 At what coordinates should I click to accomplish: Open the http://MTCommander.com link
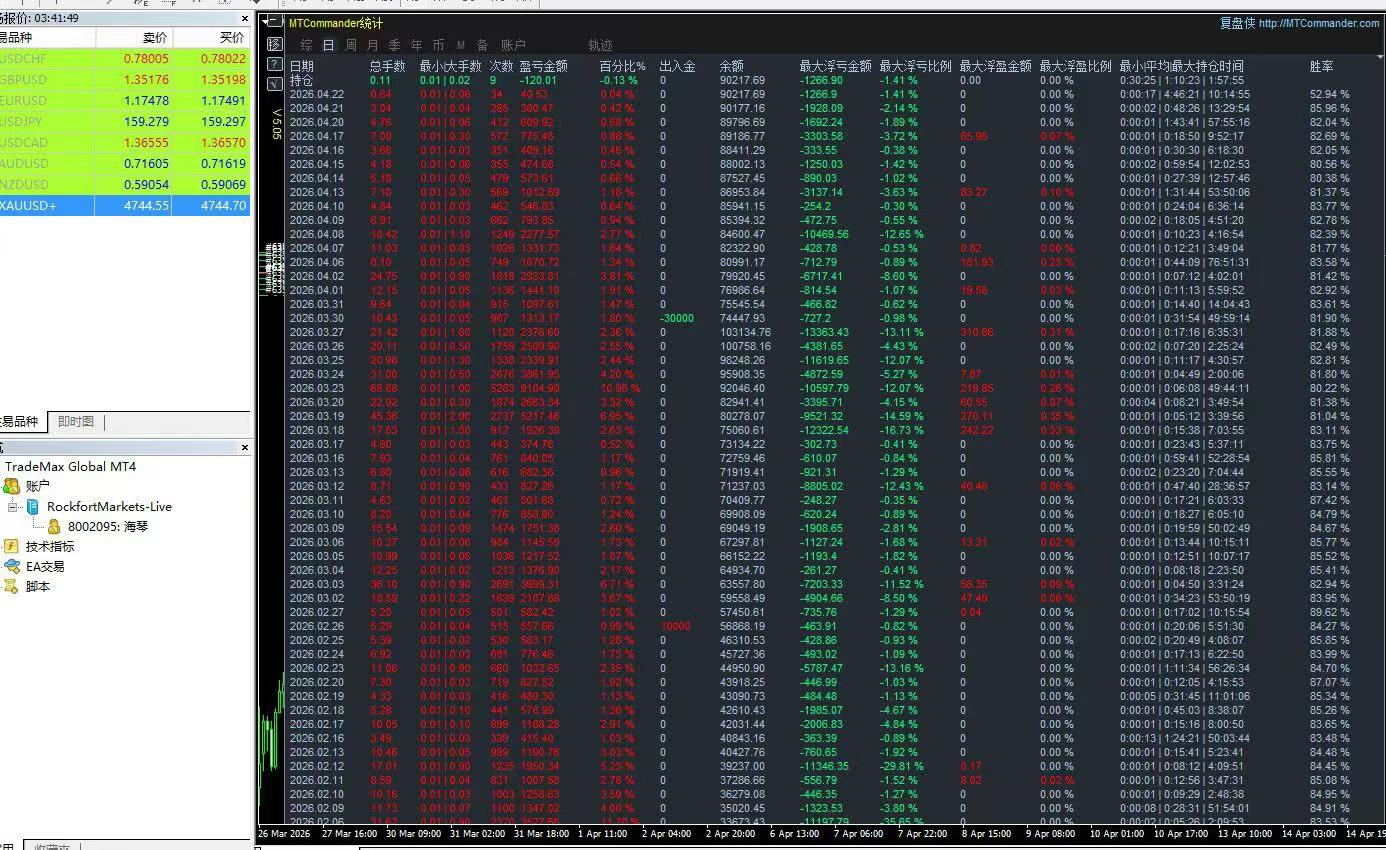1319,23
